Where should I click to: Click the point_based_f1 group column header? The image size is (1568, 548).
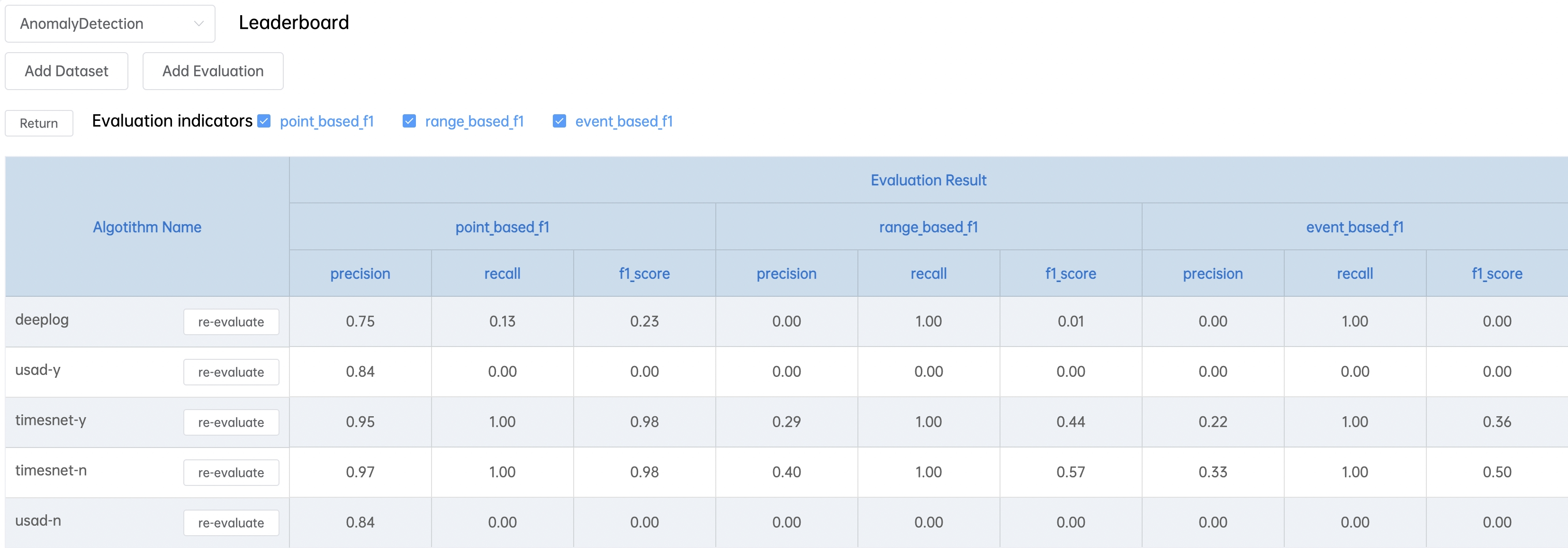[x=502, y=227]
